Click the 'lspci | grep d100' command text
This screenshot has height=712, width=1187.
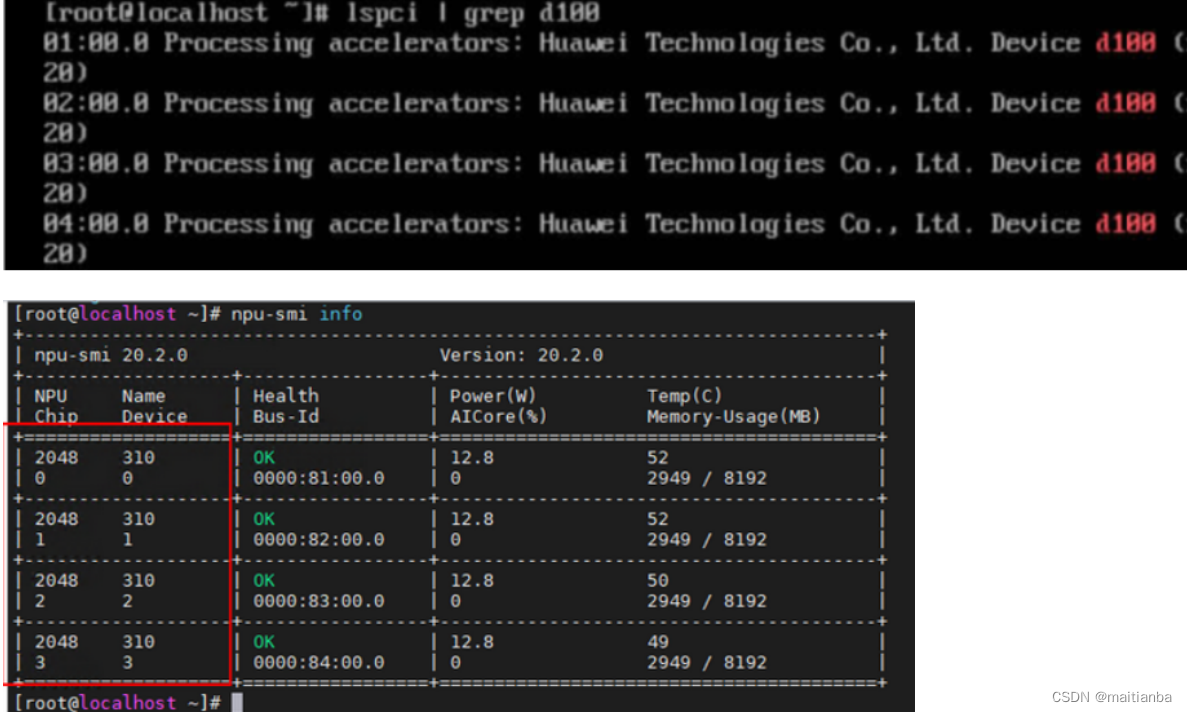[x=472, y=12]
